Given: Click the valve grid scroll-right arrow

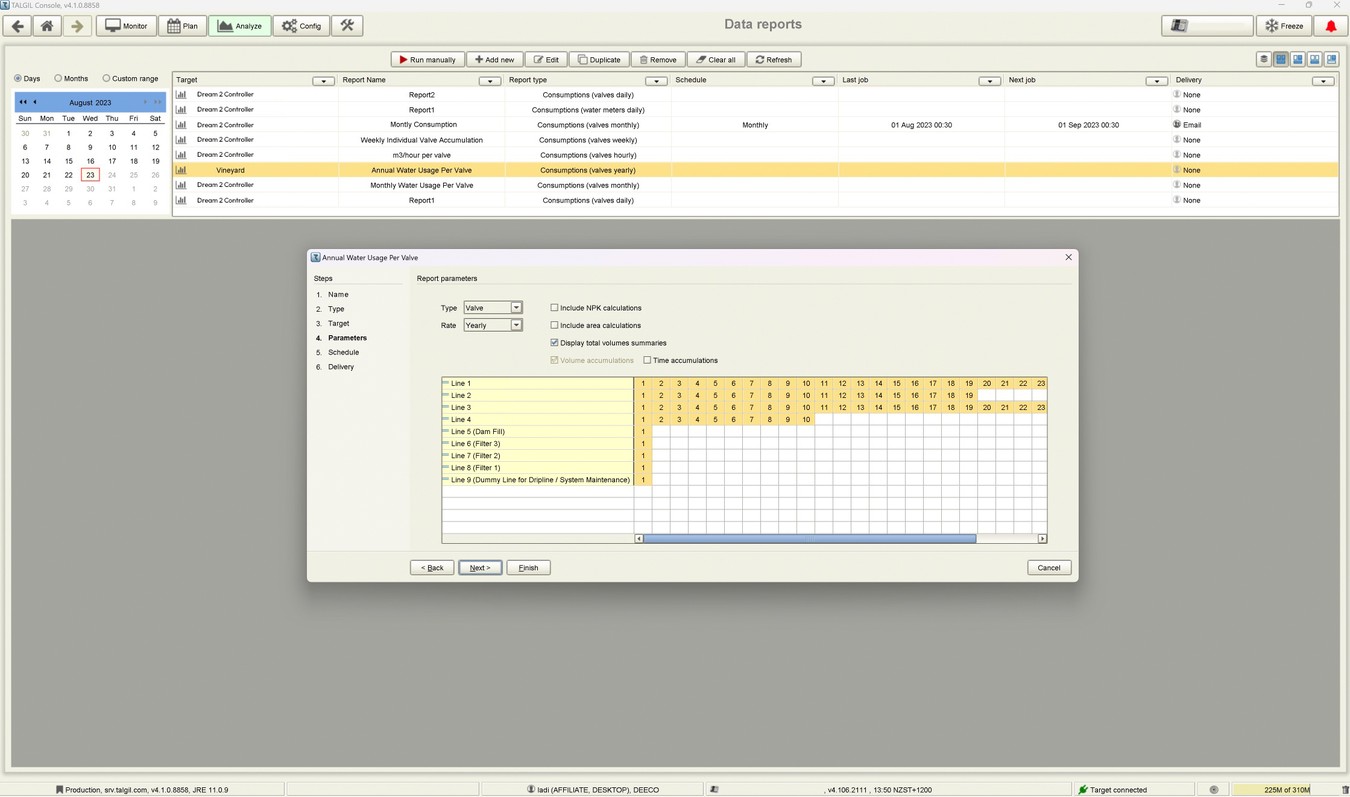Looking at the screenshot, I should tap(1042, 539).
